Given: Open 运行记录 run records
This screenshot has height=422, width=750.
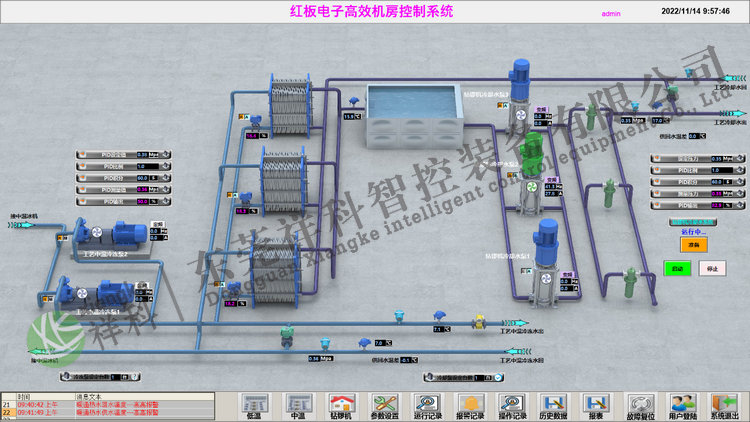Looking at the screenshot, I should click(x=427, y=405).
